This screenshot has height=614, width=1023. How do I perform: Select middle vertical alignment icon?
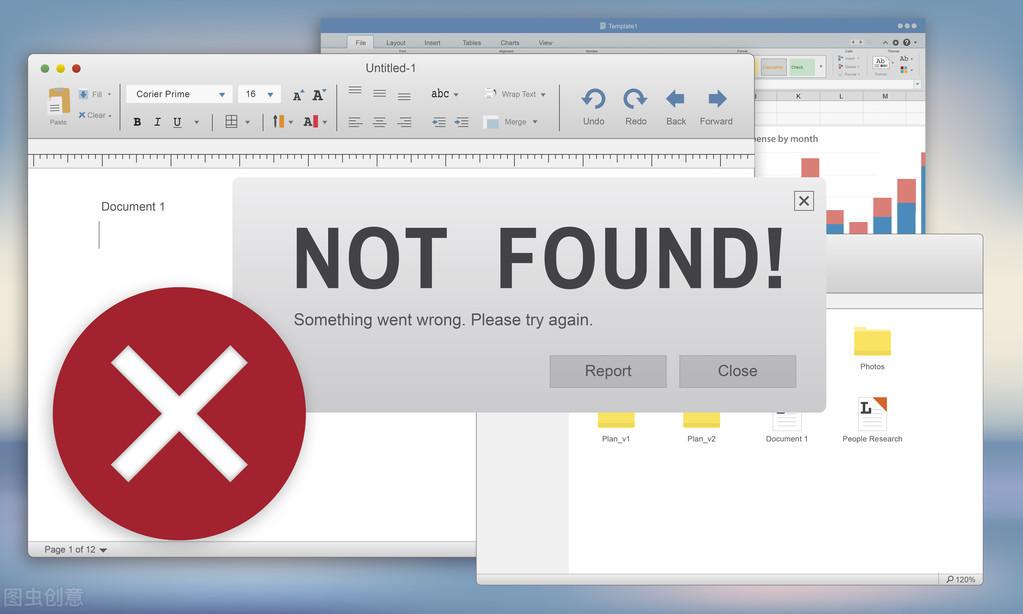tap(379, 94)
